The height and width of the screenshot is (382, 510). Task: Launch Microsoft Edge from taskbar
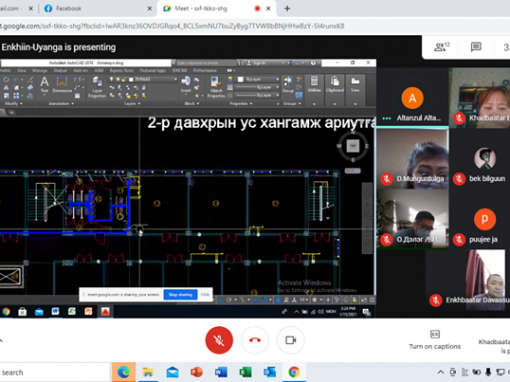[124, 372]
